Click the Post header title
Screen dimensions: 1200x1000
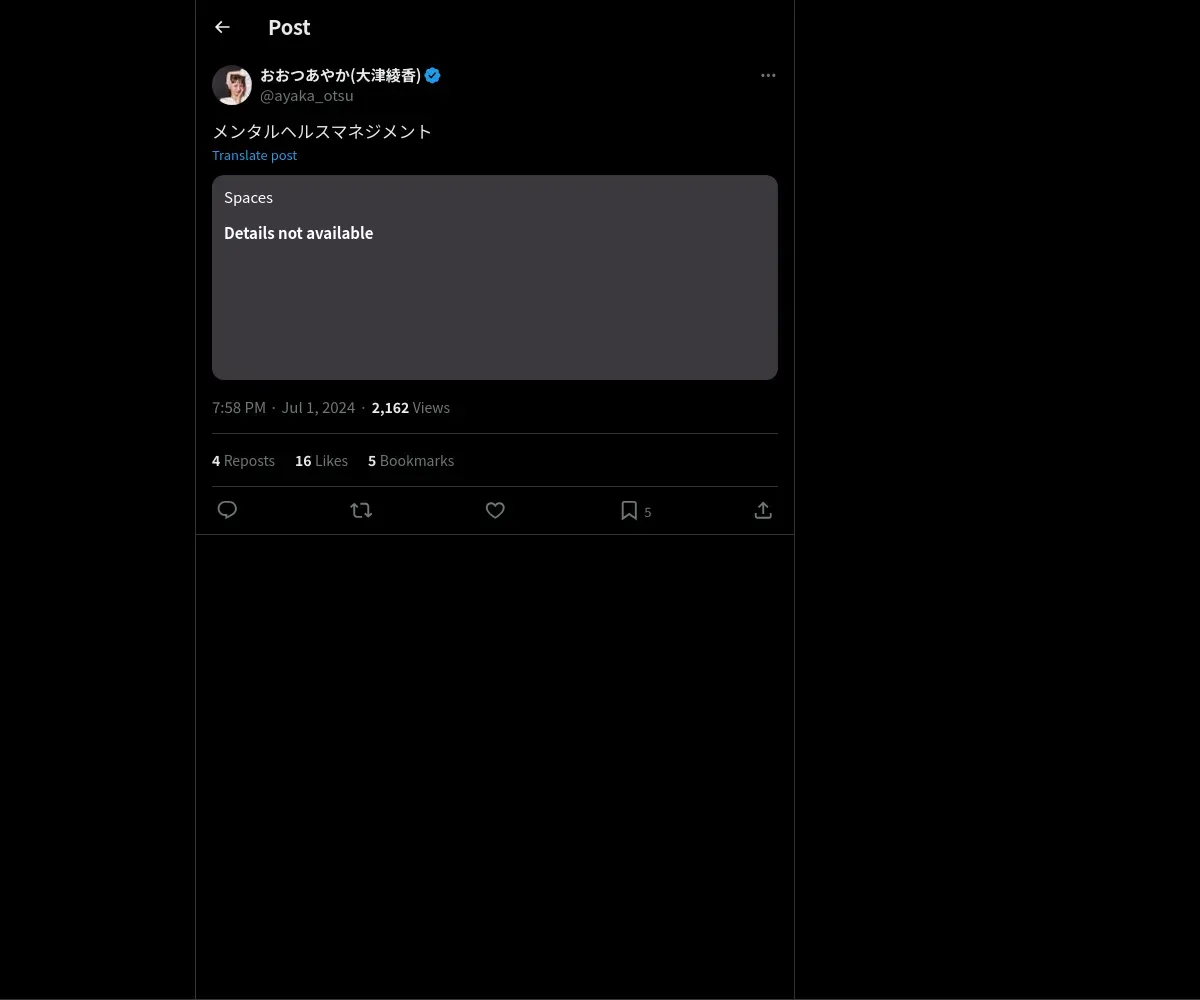coord(289,27)
